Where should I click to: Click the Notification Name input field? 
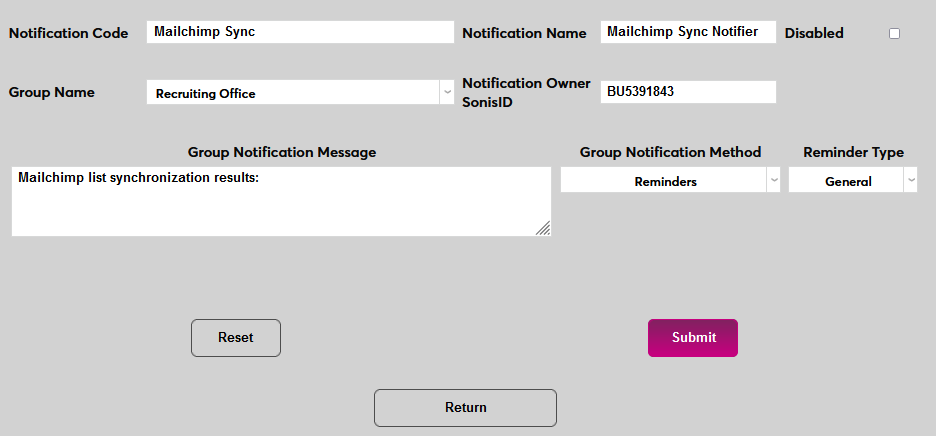pos(688,32)
